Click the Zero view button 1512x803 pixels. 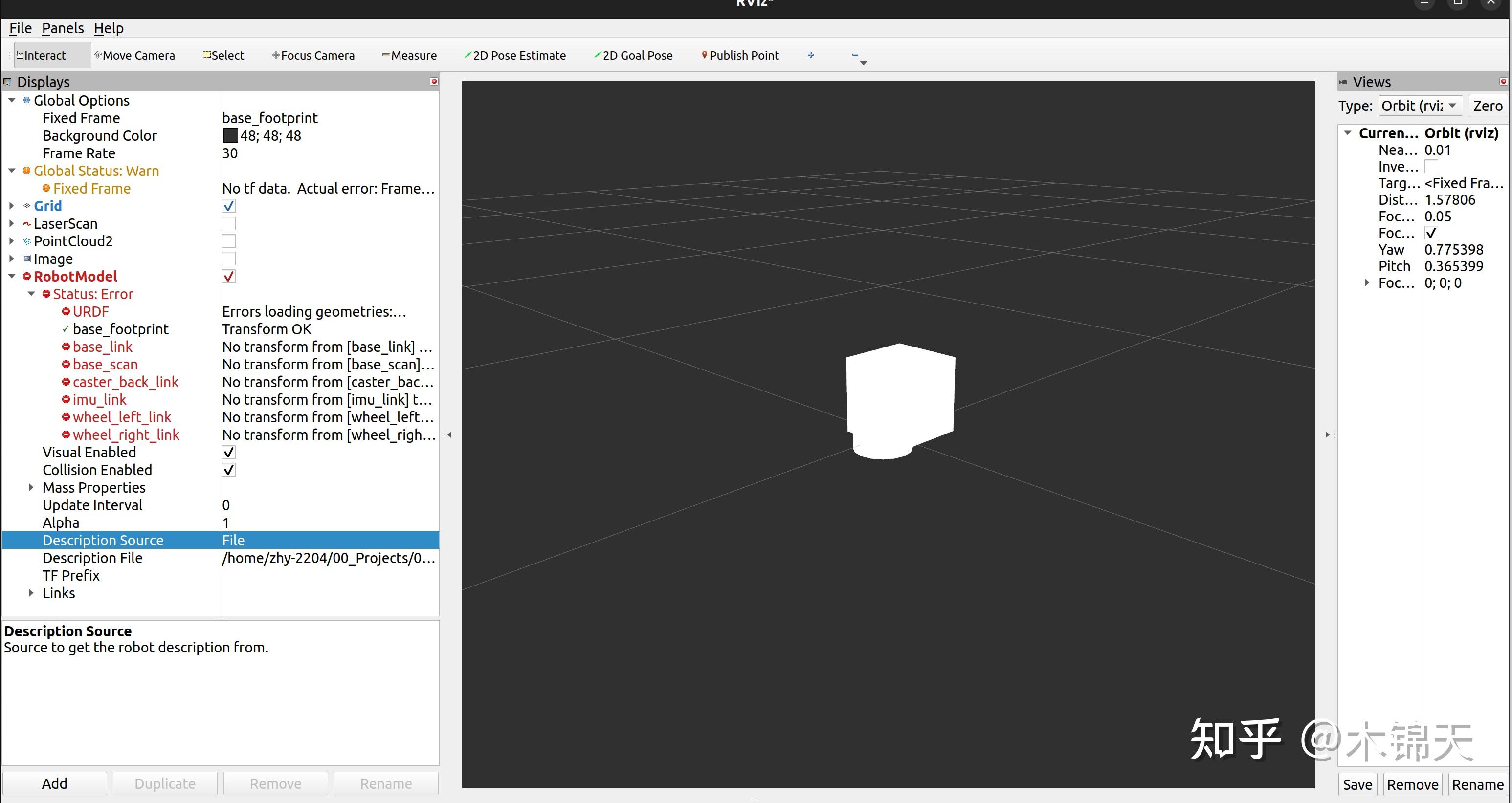1488,106
